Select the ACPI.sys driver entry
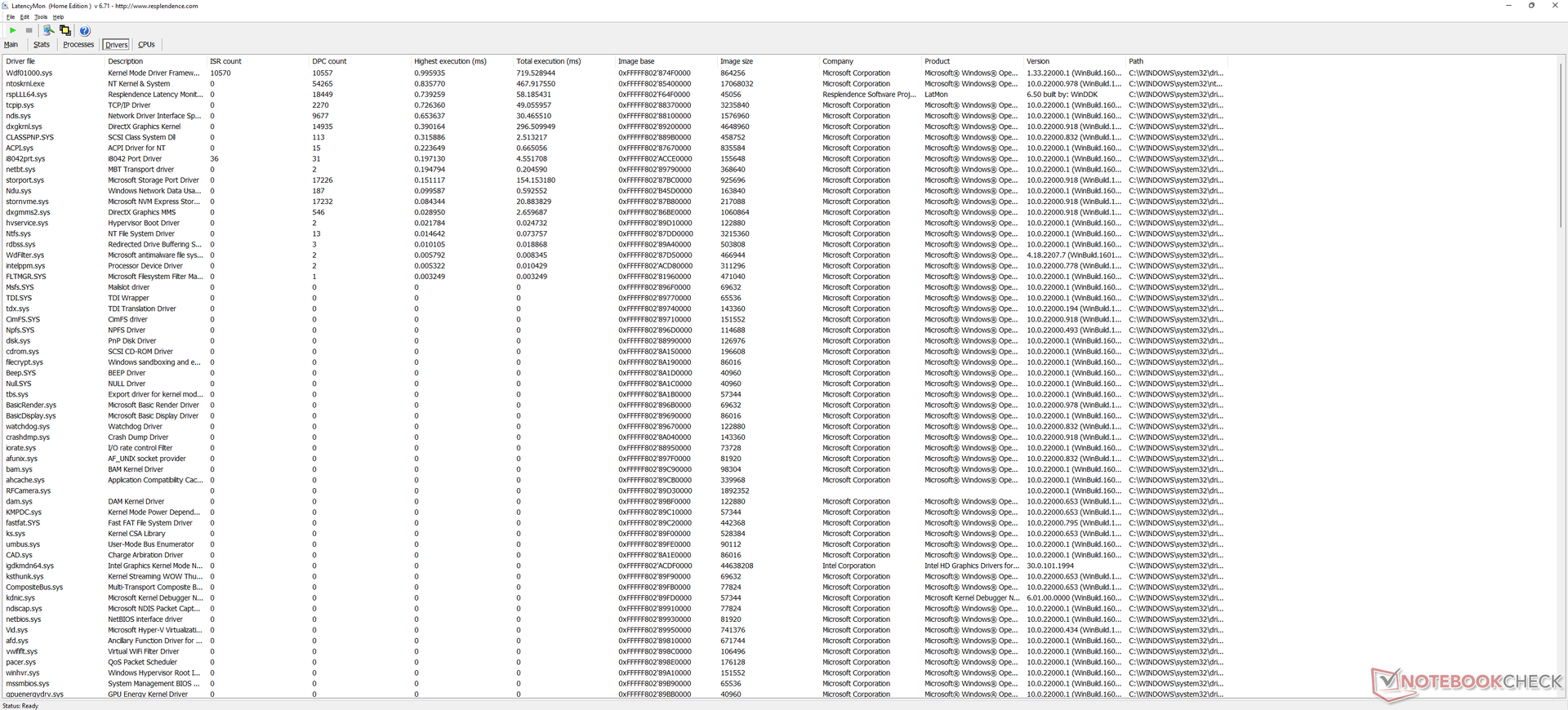1568x710 pixels. 20,148
